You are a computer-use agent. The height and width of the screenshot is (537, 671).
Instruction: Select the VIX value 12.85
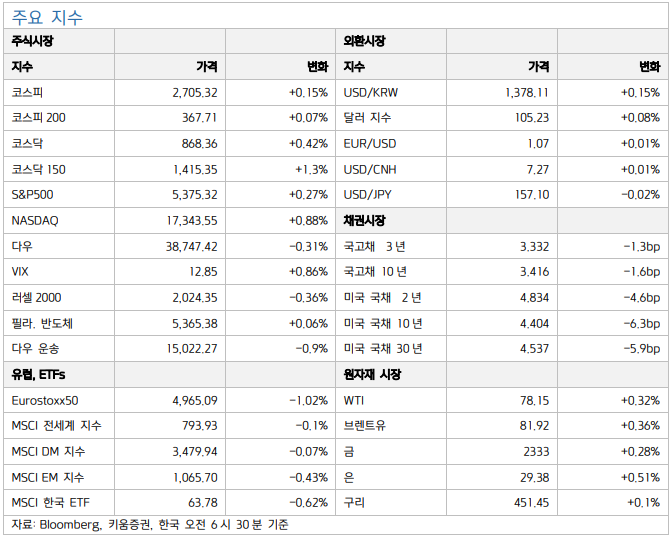pyautogui.click(x=203, y=272)
